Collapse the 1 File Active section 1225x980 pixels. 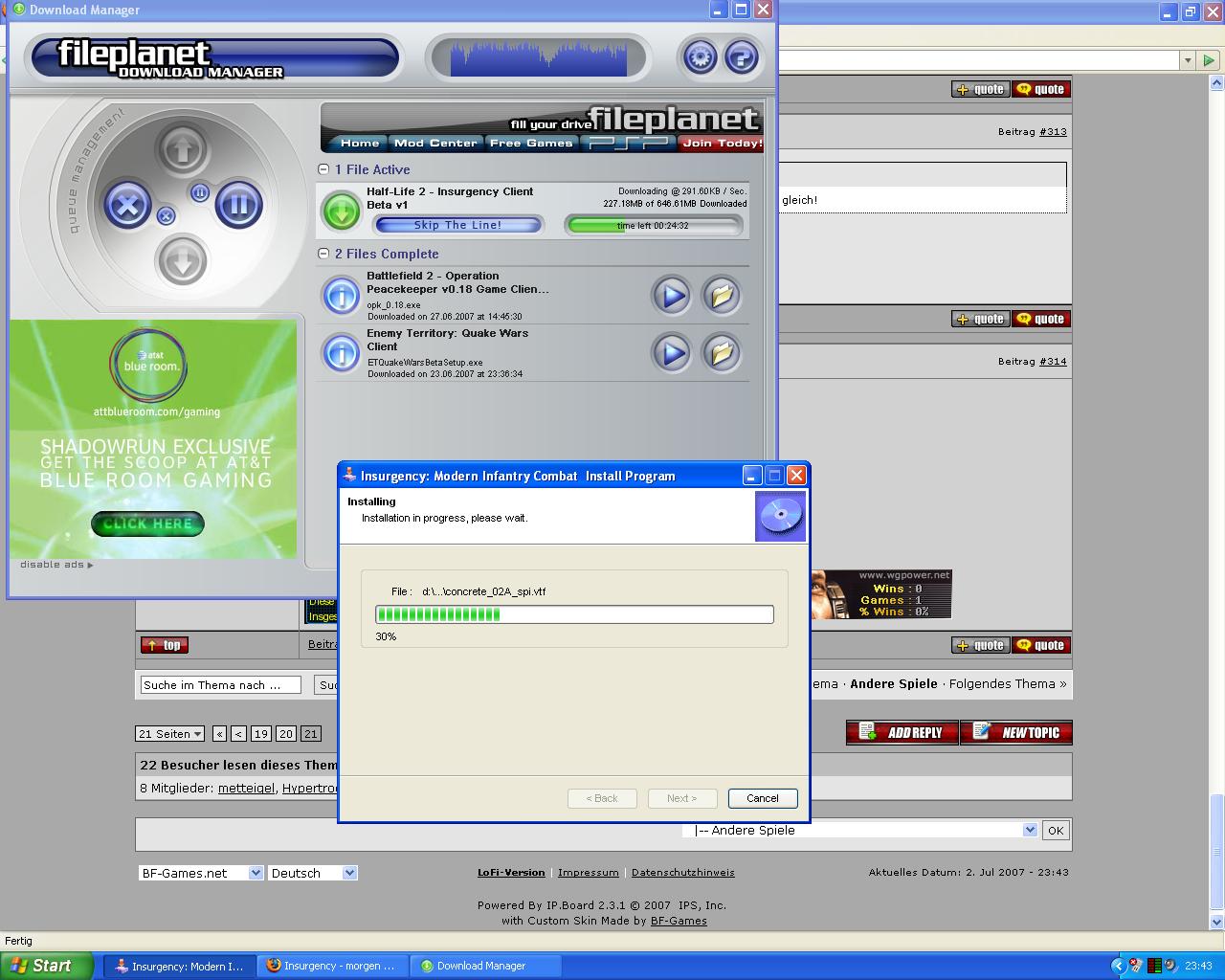(323, 169)
